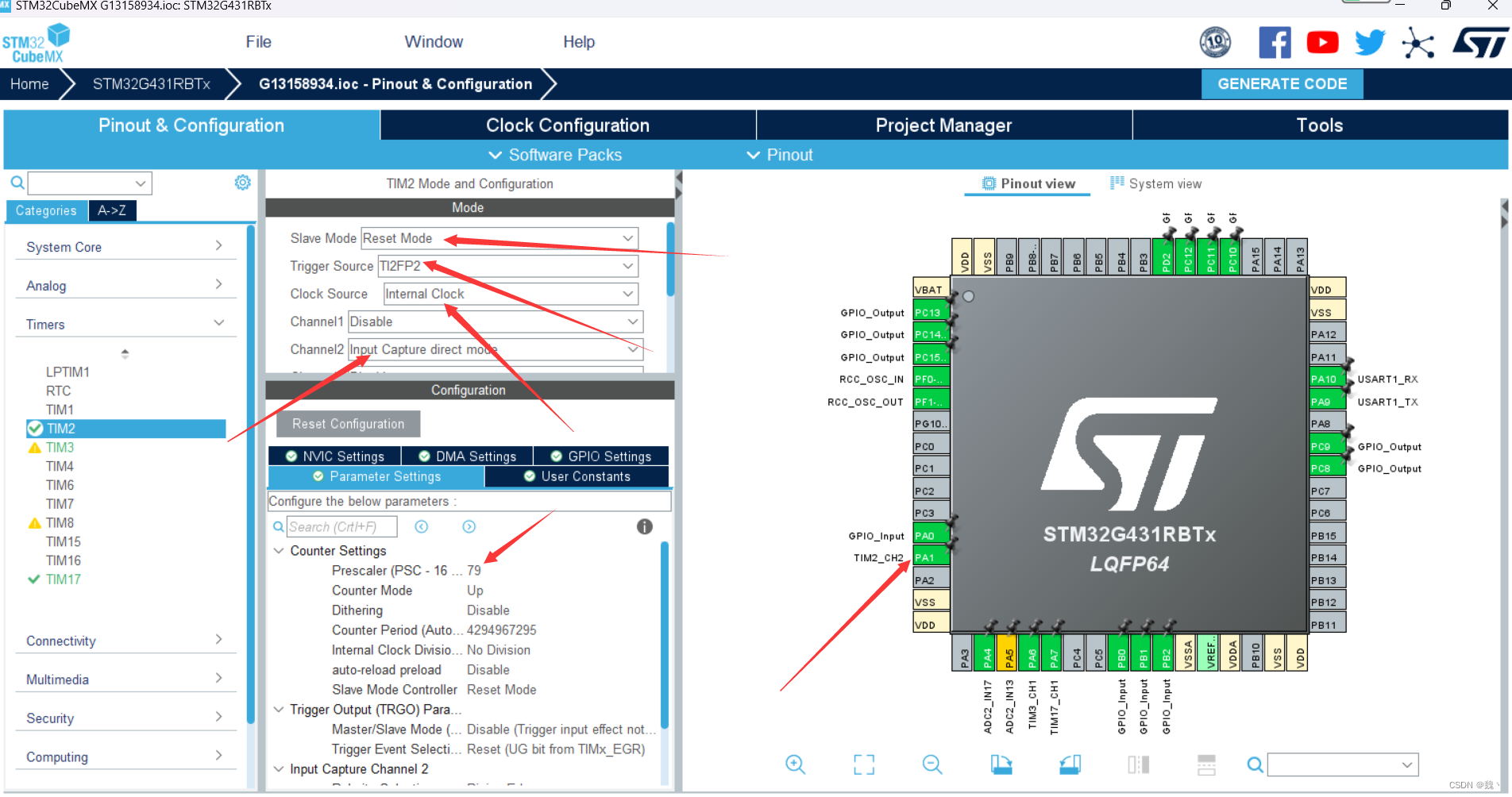The image size is (1512, 797).
Task: Click the rotate clockwise pinout icon
Action: click(x=1001, y=764)
